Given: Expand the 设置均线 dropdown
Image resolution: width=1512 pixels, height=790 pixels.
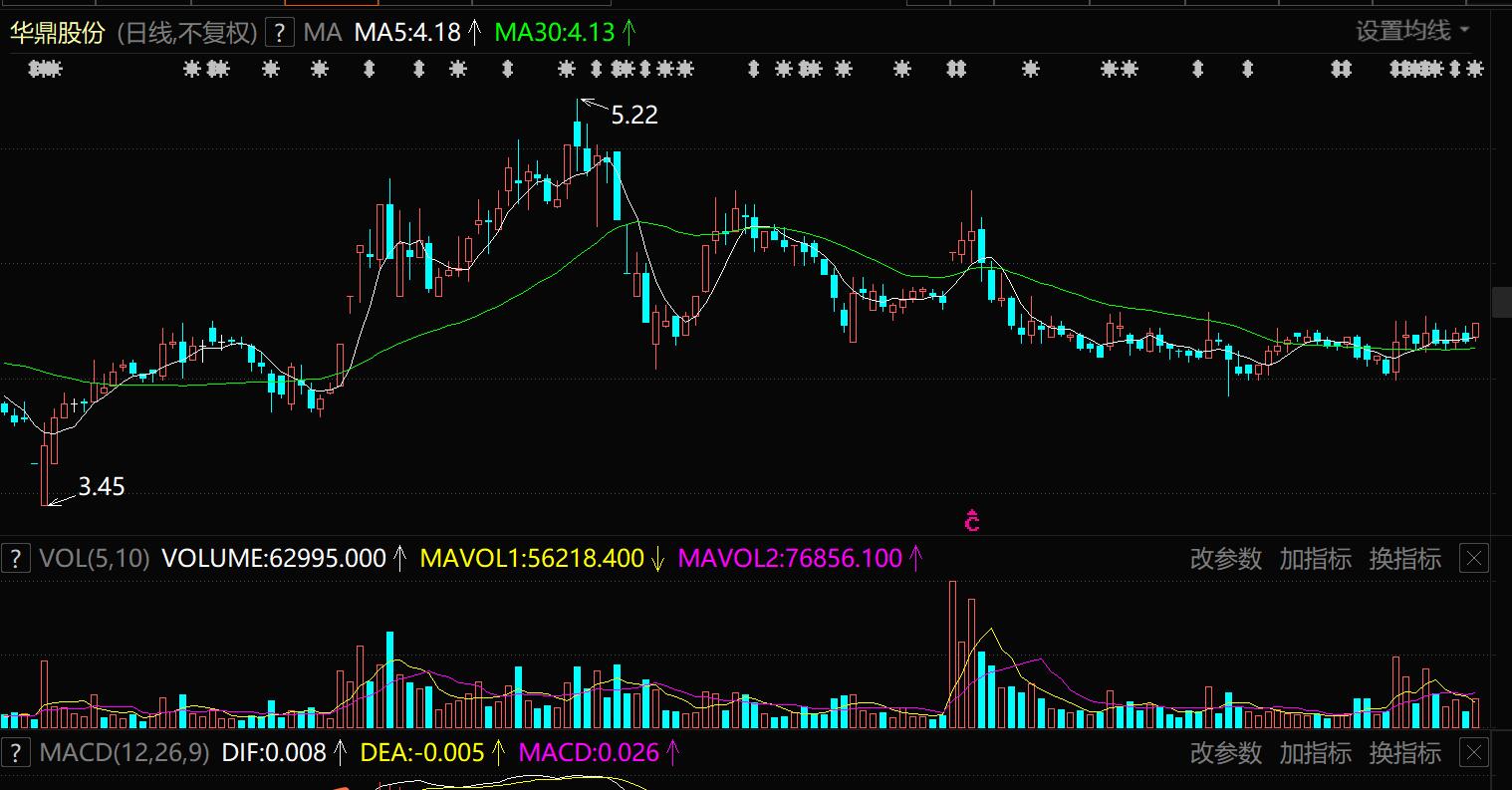Looking at the screenshot, I should tap(1412, 31).
